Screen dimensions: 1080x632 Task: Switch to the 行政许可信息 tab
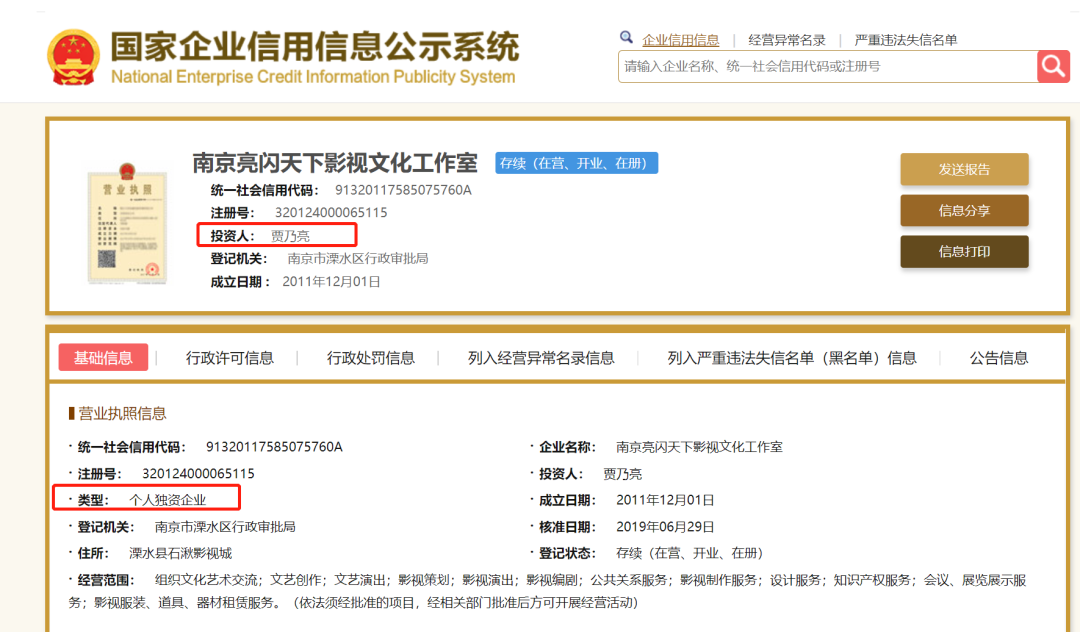tap(230, 358)
